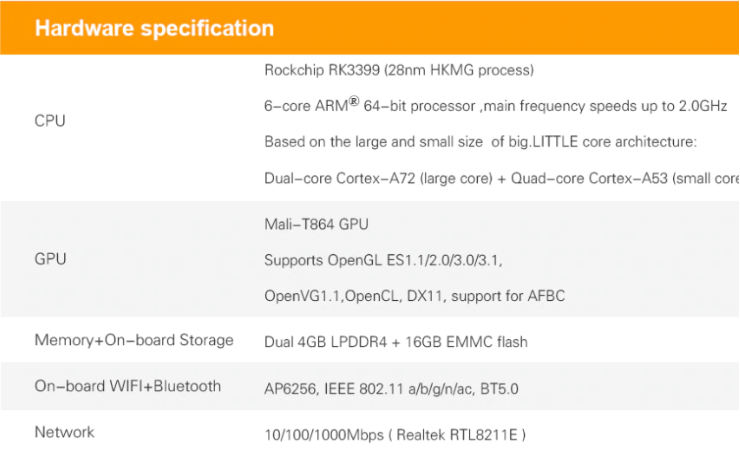740x467 pixels.
Task: Click the Dual-core Cortex-A72 text
Action: pos(383,178)
